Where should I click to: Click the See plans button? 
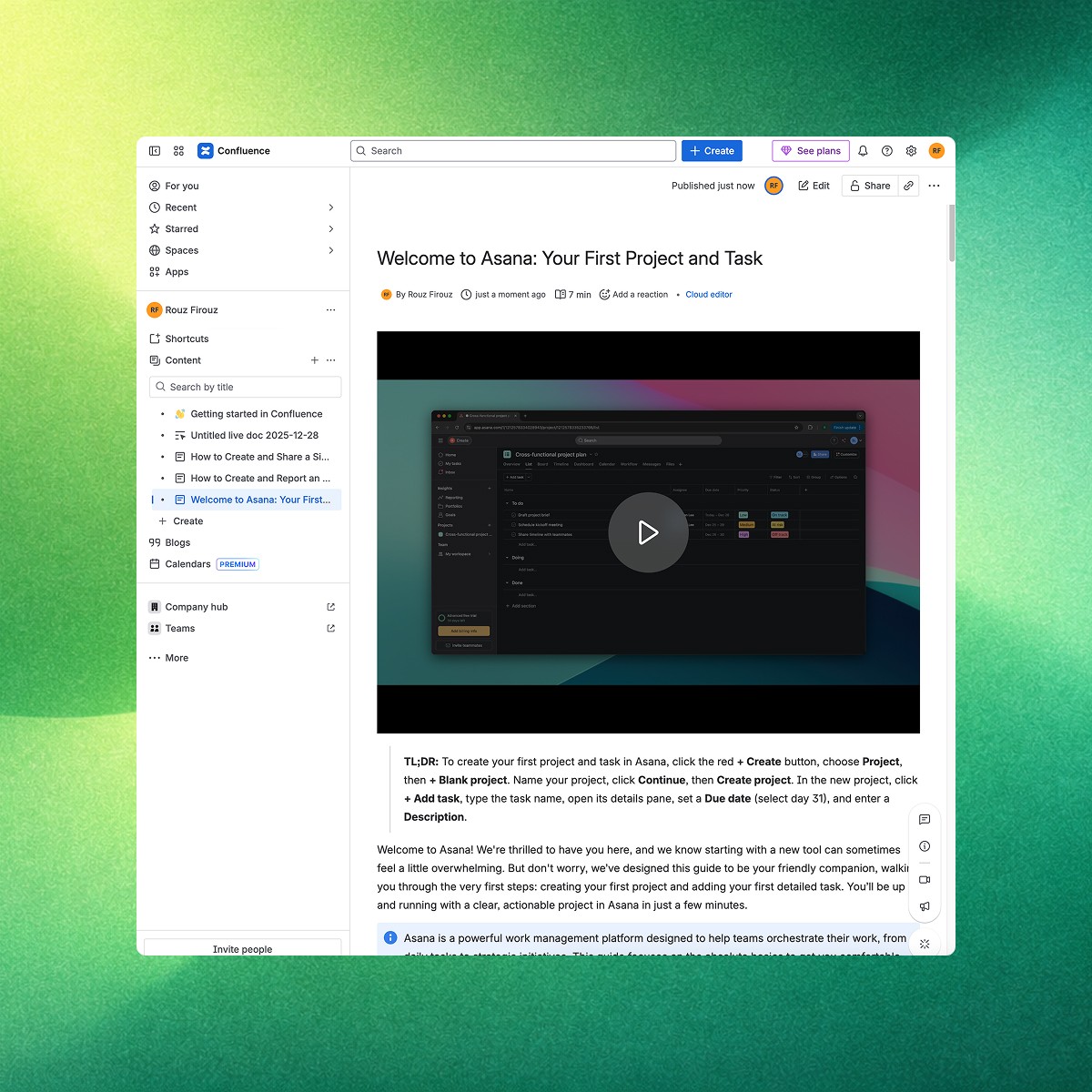tap(810, 151)
